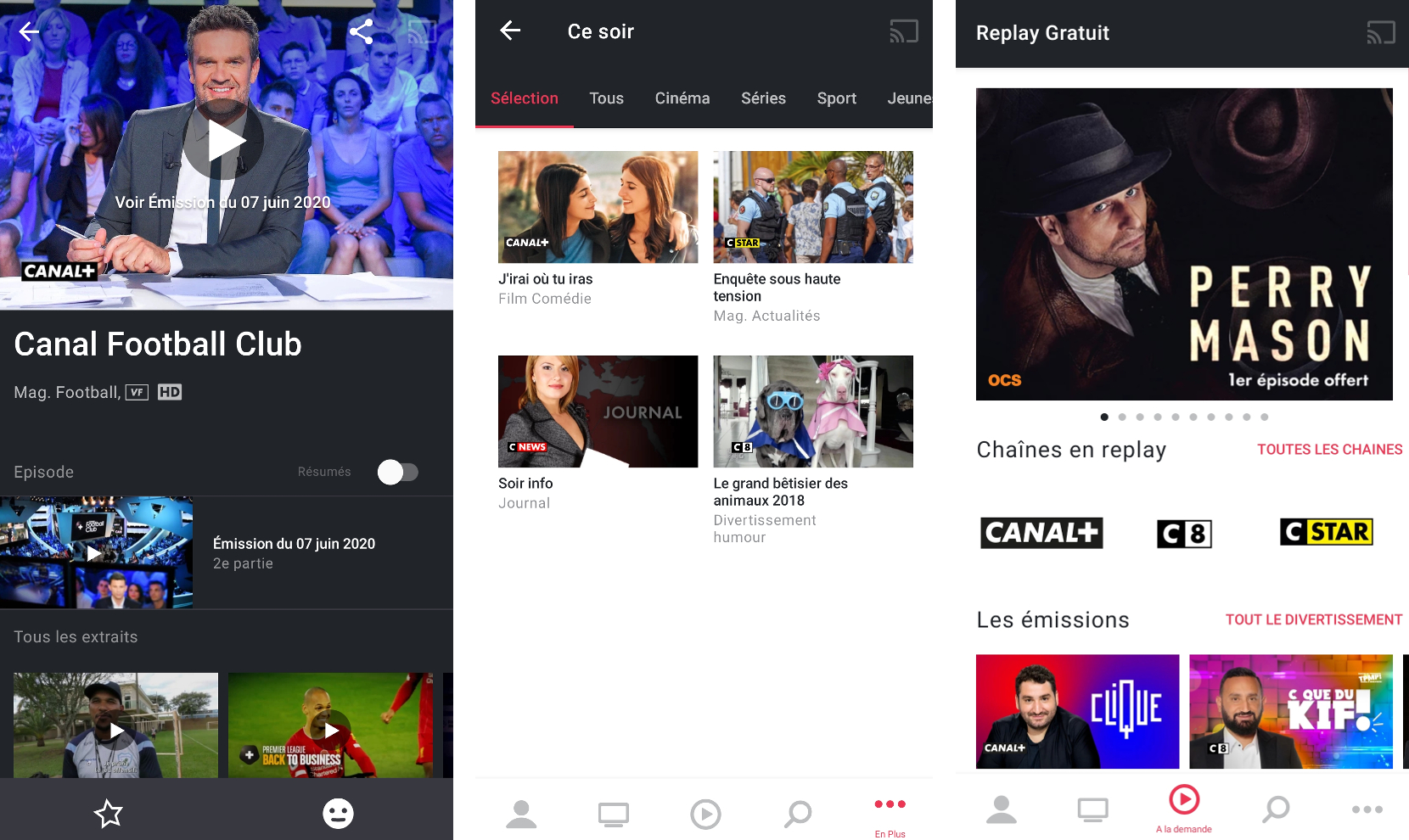
Task: Open Soir info journal
Action: pyautogui.click(x=598, y=412)
